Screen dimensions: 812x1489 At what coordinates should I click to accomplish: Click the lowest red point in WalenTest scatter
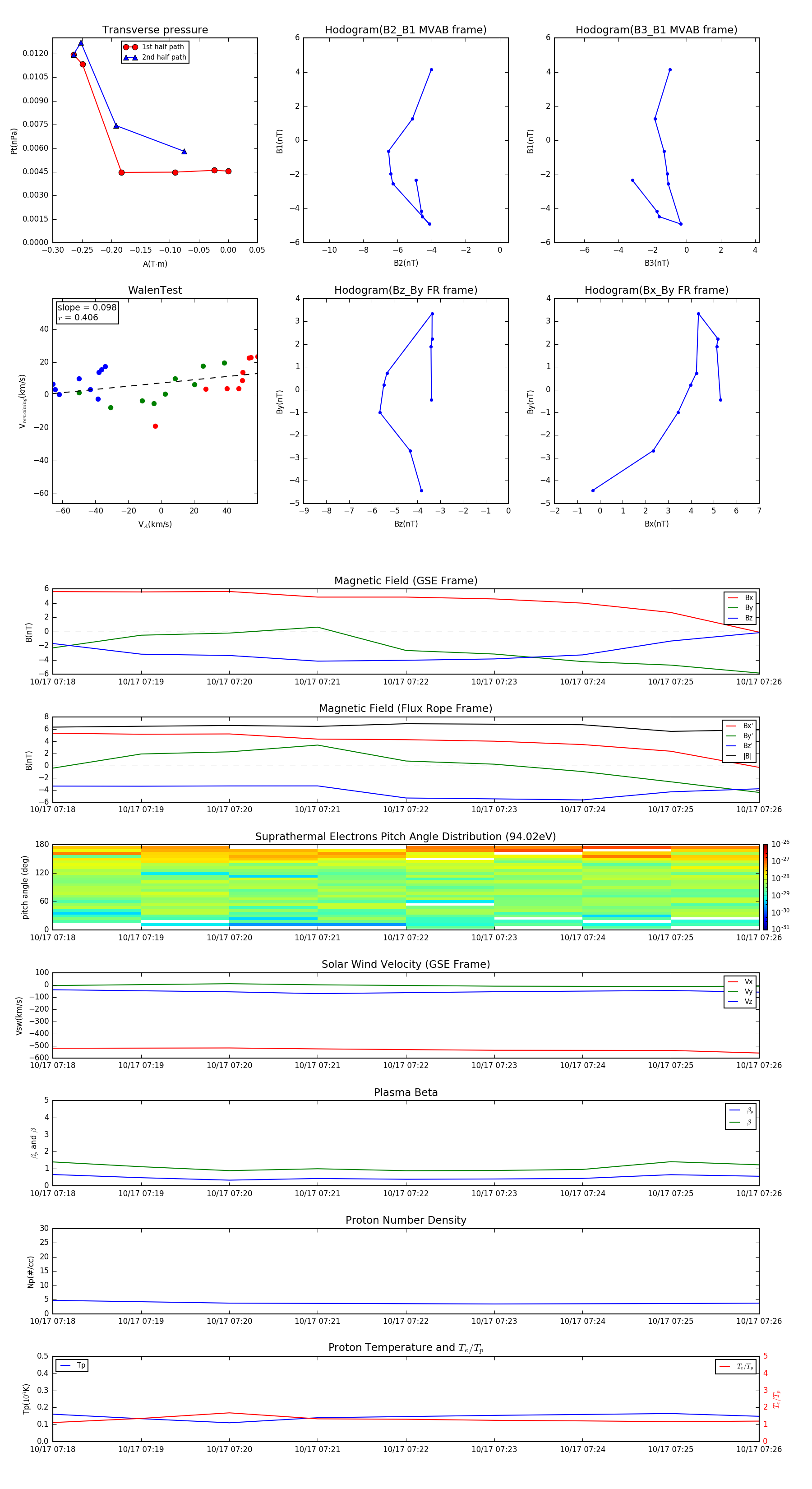tap(156, 426)
